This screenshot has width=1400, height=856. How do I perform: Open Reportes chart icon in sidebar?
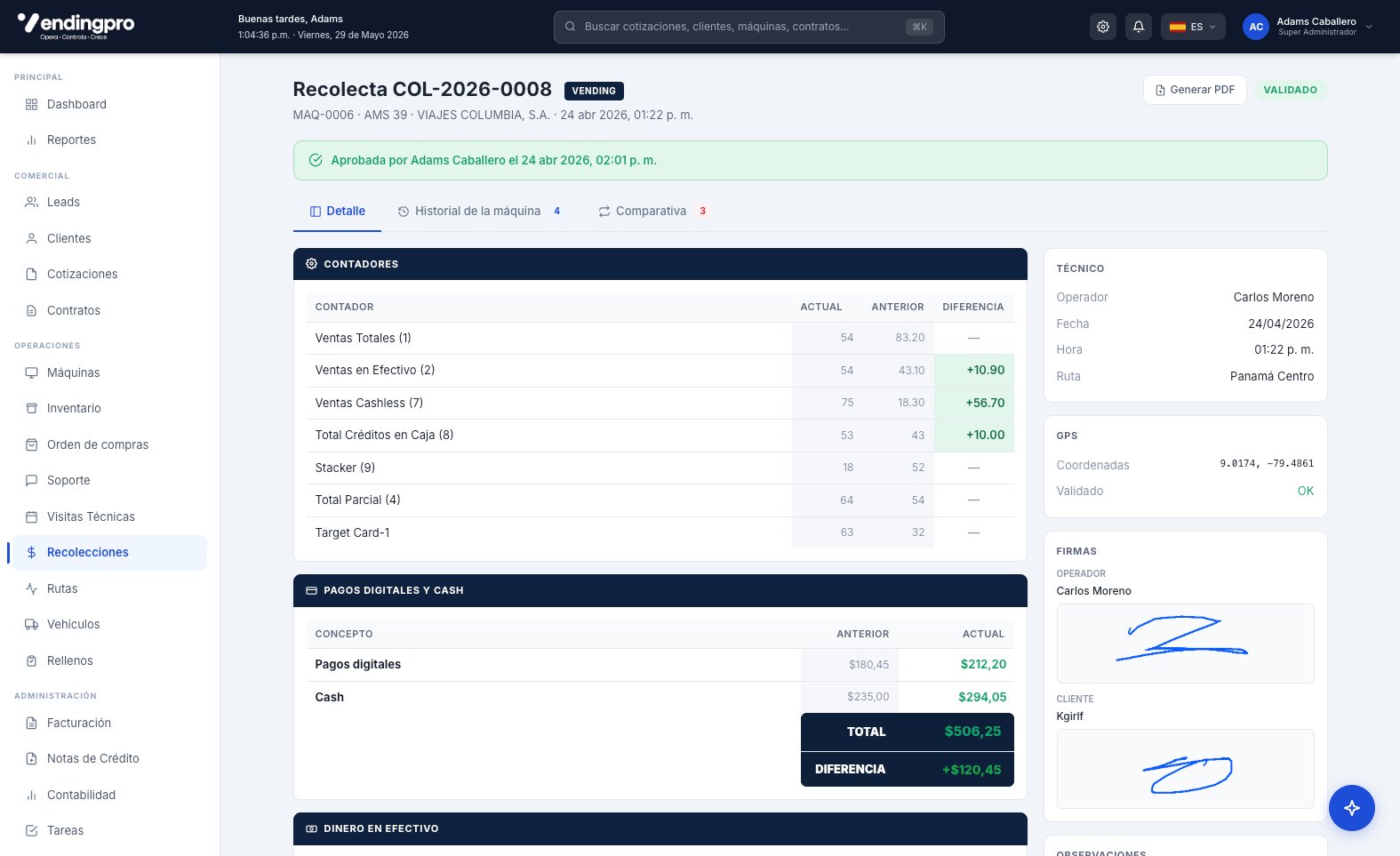[x=32, y=140]
